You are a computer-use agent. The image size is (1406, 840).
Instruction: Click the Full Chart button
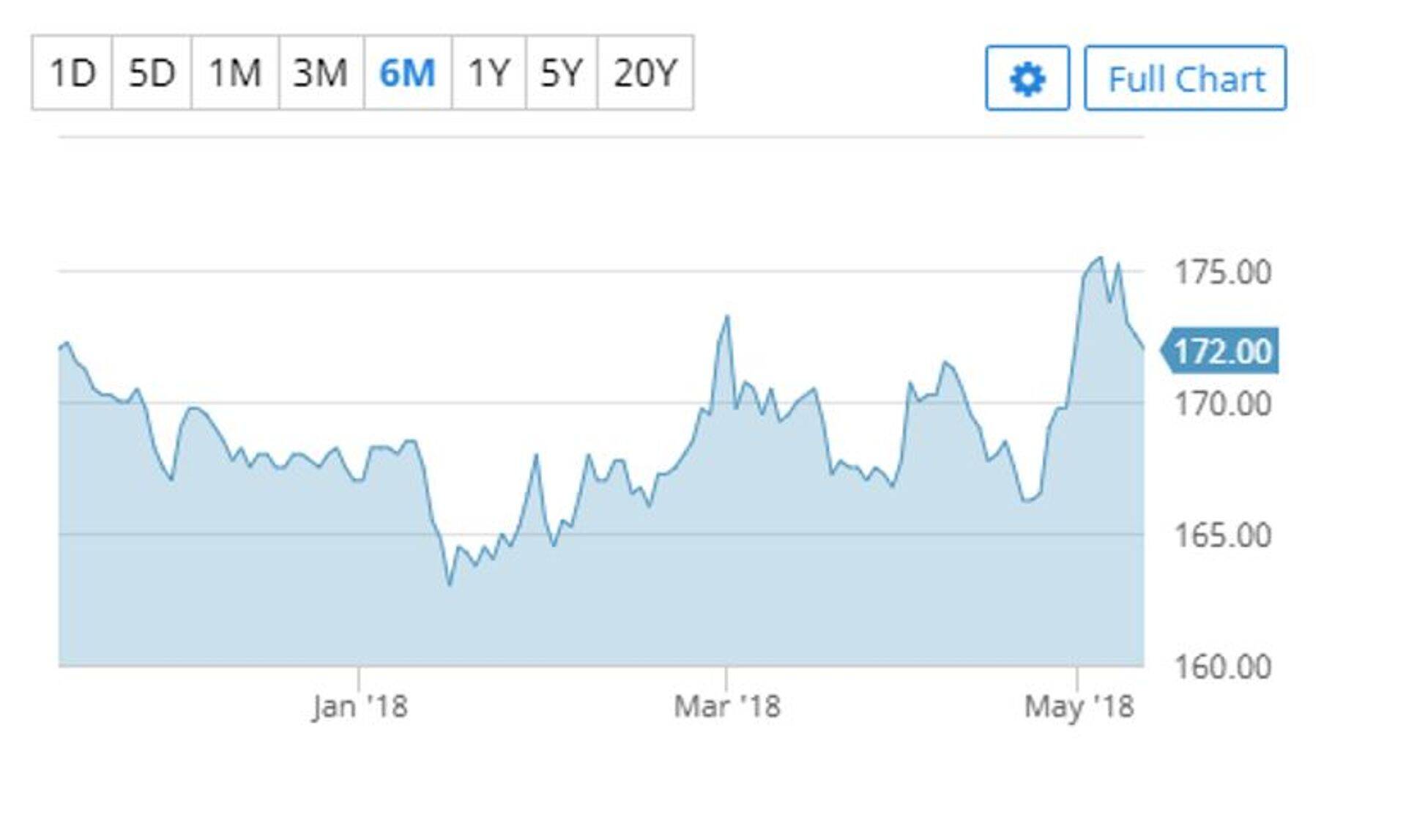[x=1185, y=78]
